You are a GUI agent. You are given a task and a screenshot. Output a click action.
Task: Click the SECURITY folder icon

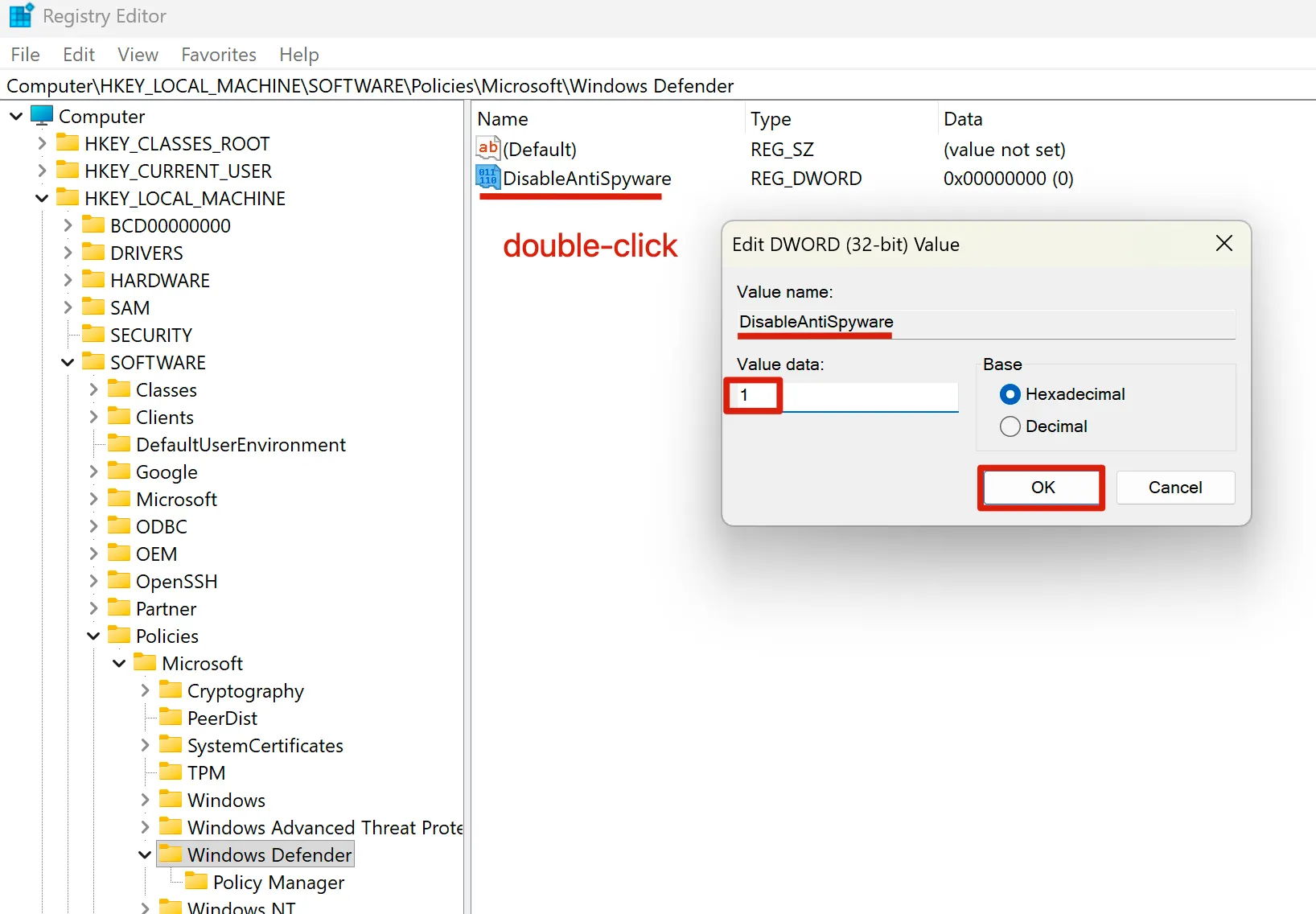tap(93, 335)
